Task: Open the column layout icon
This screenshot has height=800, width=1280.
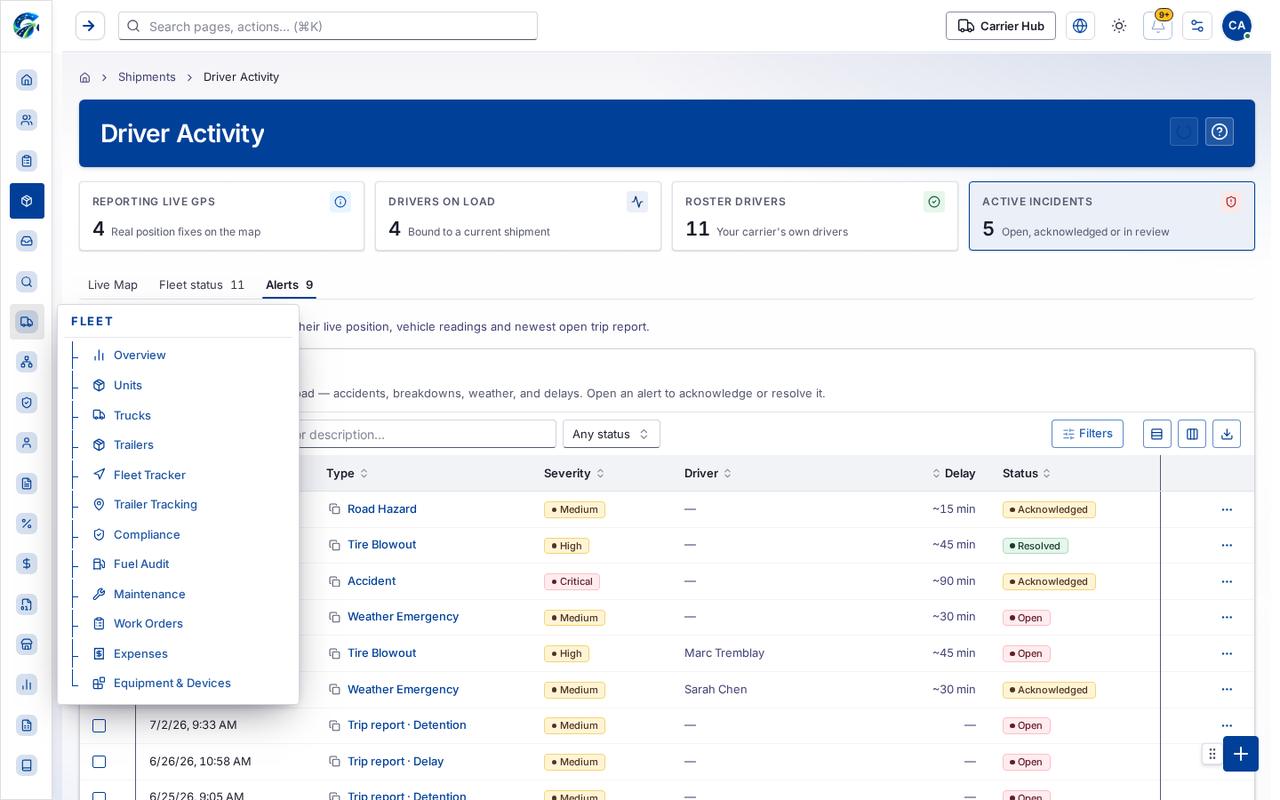Action: pyautogui.click(x=1192, y=434)
